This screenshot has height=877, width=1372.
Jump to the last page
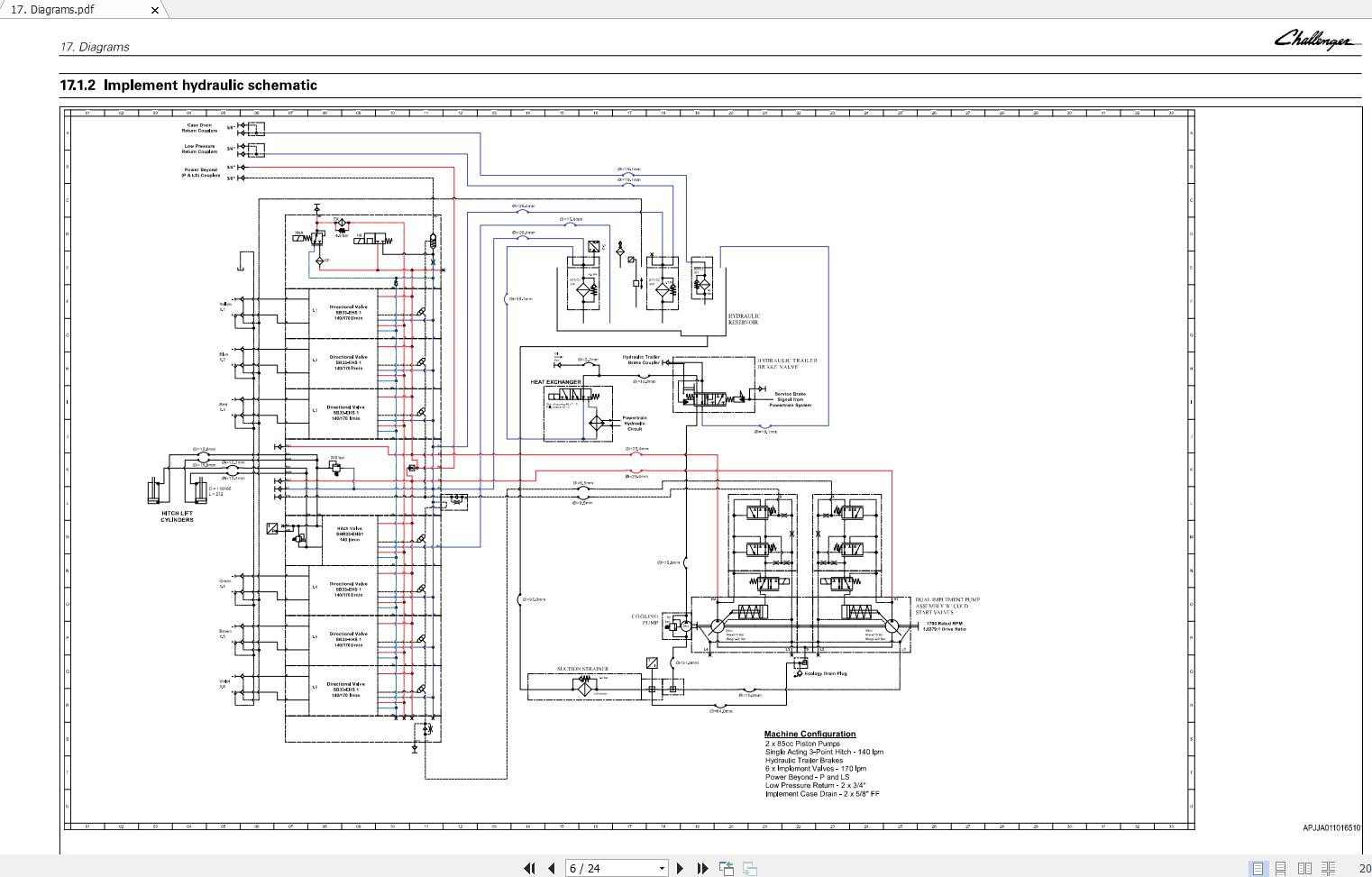(702, 868)
